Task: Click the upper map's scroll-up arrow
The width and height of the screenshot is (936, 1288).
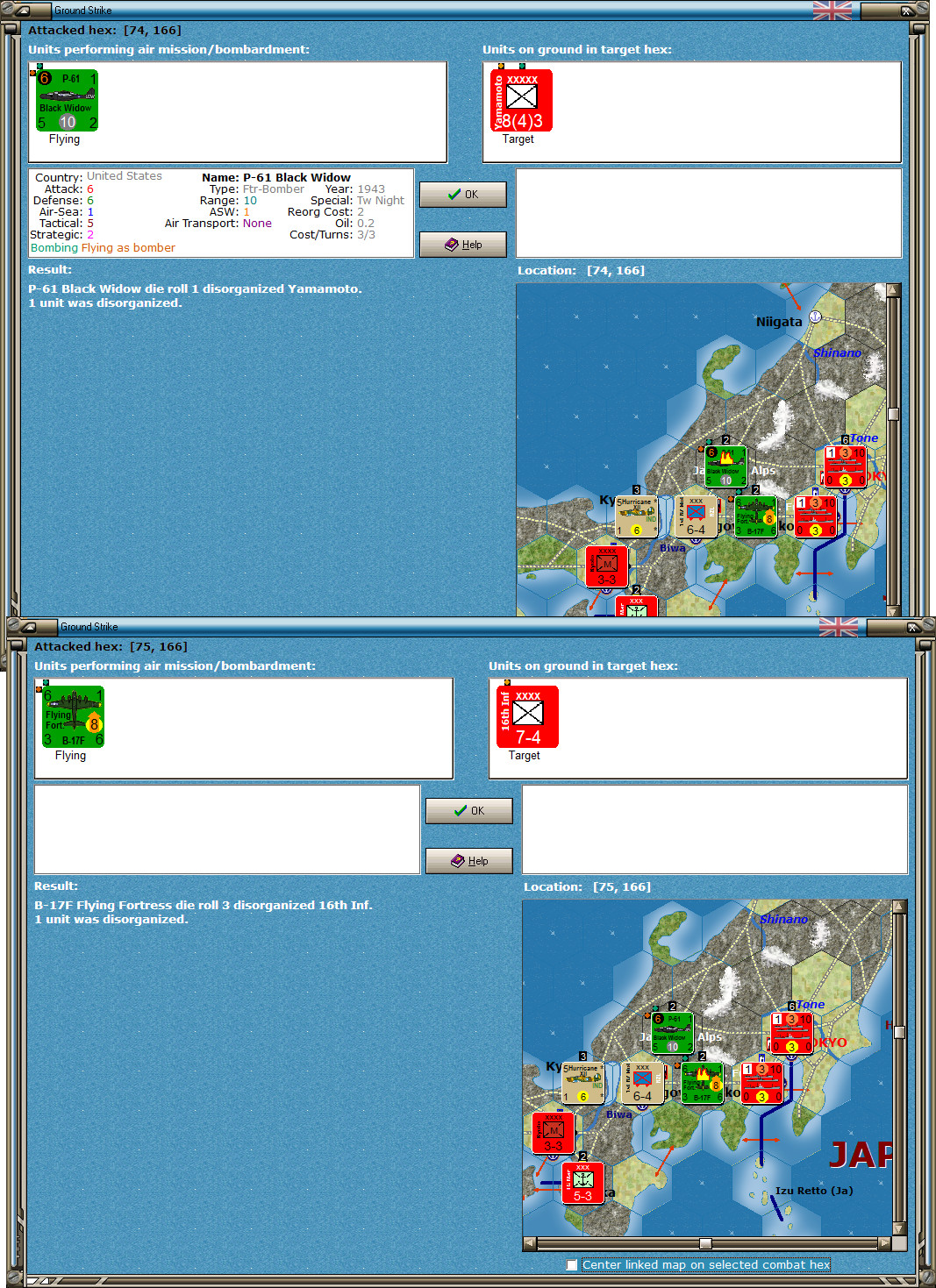Action: [893, 290]
